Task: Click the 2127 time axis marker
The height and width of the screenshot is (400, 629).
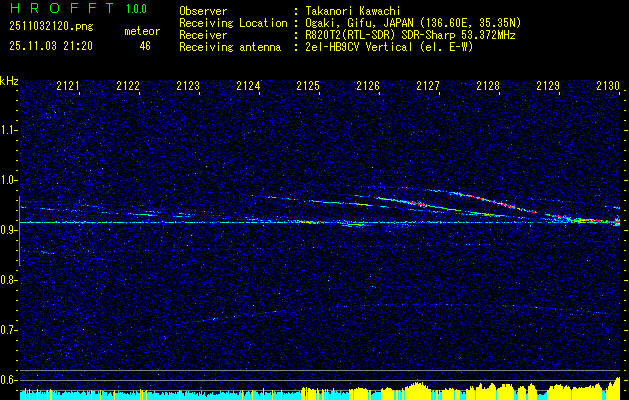Action: (x=428, y=85)
